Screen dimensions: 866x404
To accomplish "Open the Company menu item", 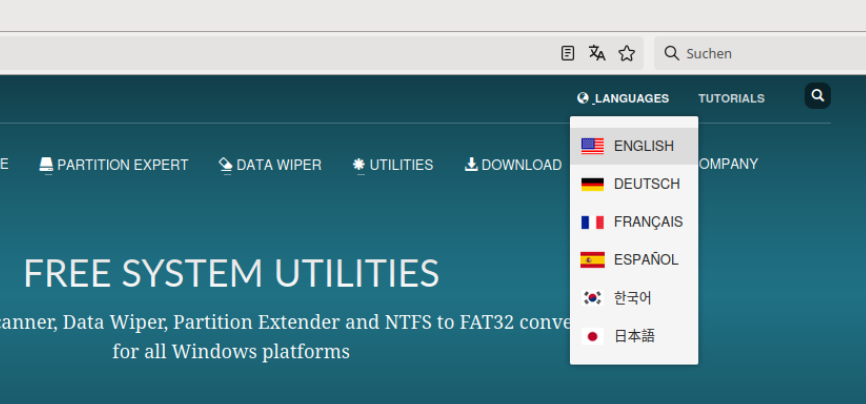I will [728, 164].
